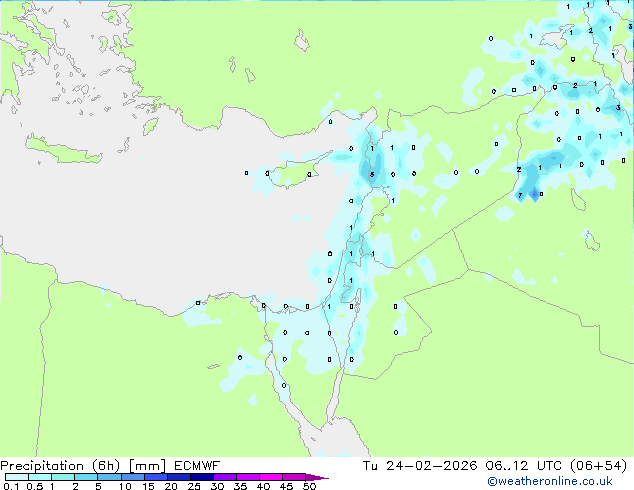This screenshot has width=634, height=490.
Task: Click the map precipitation value '5' near the Syrian coast
Action: pos(372,175)
